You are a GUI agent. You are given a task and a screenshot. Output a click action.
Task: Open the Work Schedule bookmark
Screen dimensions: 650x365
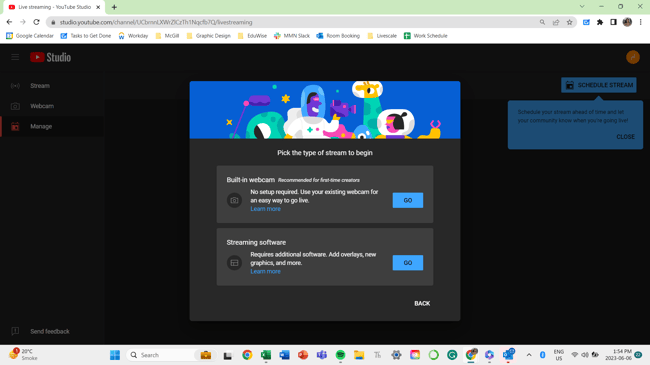coord(426,36)
